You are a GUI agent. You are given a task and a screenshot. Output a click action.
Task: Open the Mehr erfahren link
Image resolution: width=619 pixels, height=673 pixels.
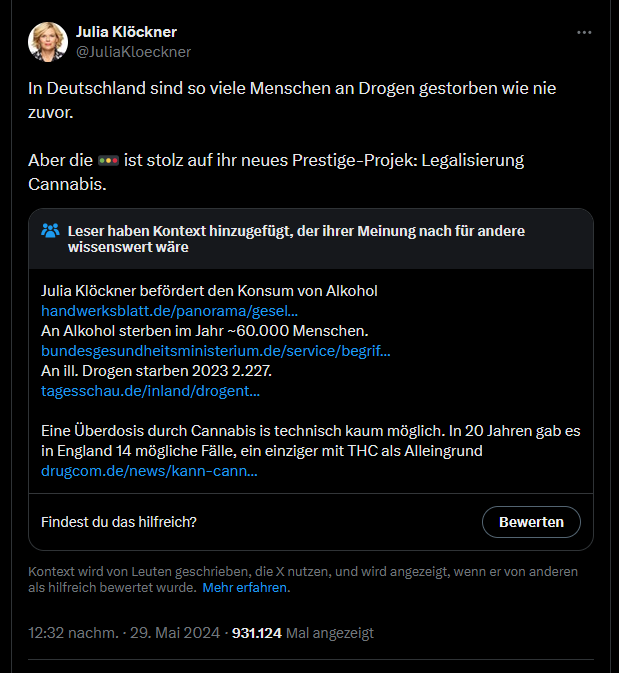click(245, 587)
